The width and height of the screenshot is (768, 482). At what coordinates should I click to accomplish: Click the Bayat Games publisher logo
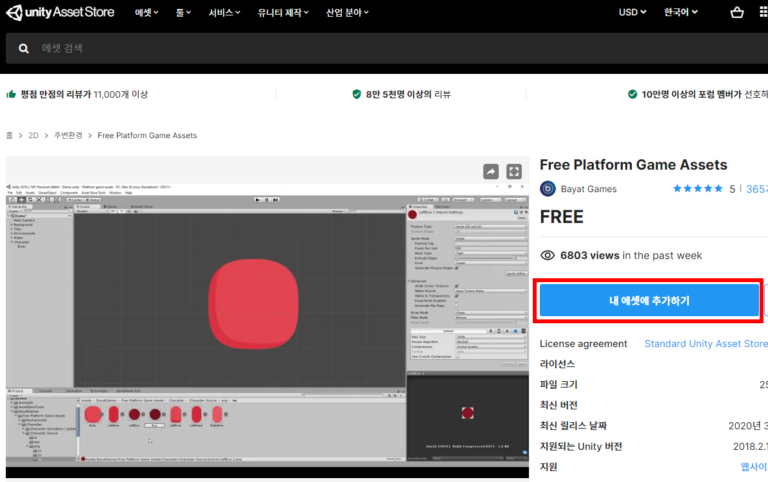point(548,189)
